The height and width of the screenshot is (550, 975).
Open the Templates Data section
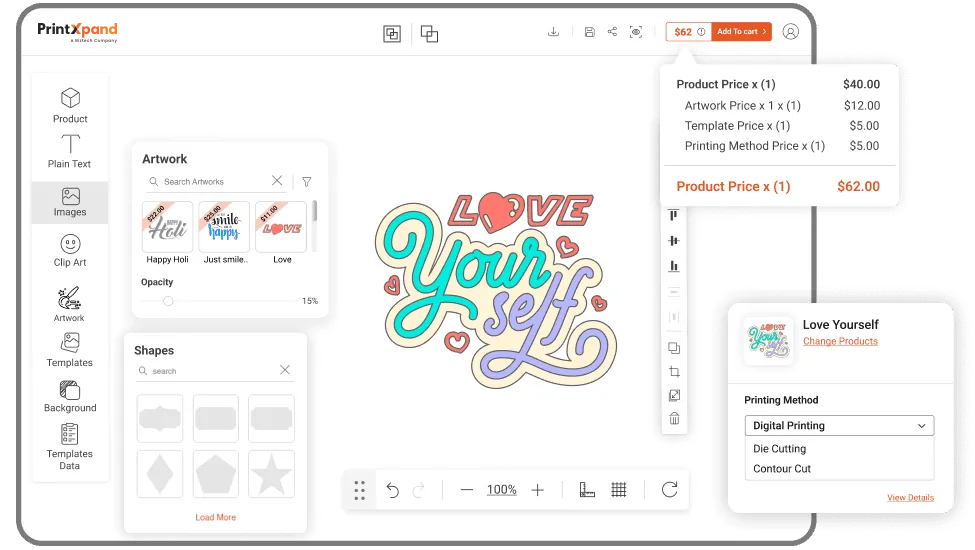pyautogui.click(x=70, y=447)
